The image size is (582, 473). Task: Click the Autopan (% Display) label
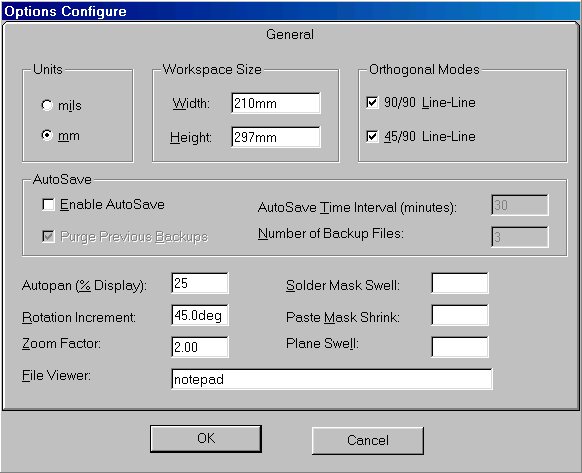(x=84, y=286)
